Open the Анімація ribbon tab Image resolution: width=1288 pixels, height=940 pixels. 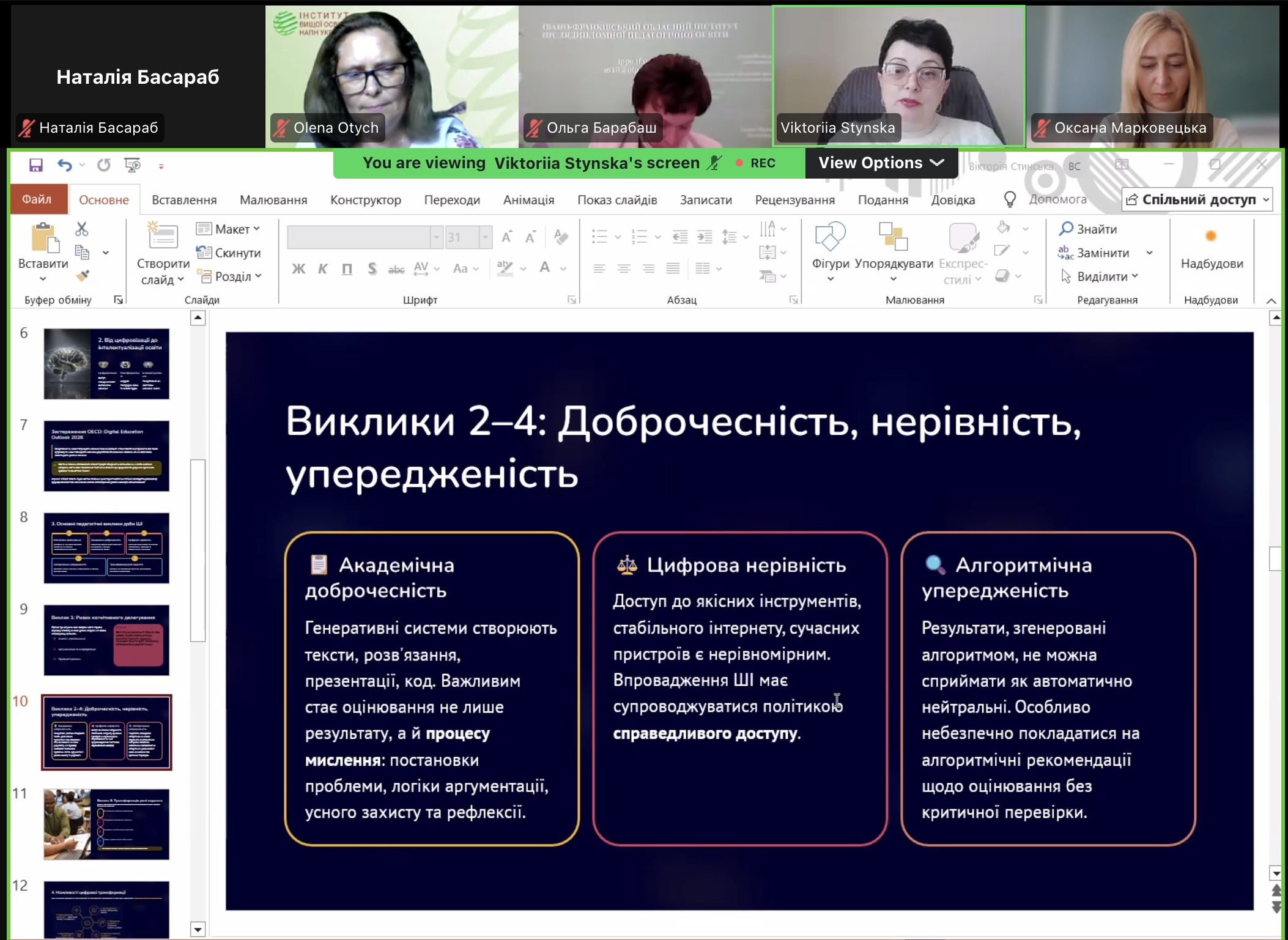tap(528, 200)
